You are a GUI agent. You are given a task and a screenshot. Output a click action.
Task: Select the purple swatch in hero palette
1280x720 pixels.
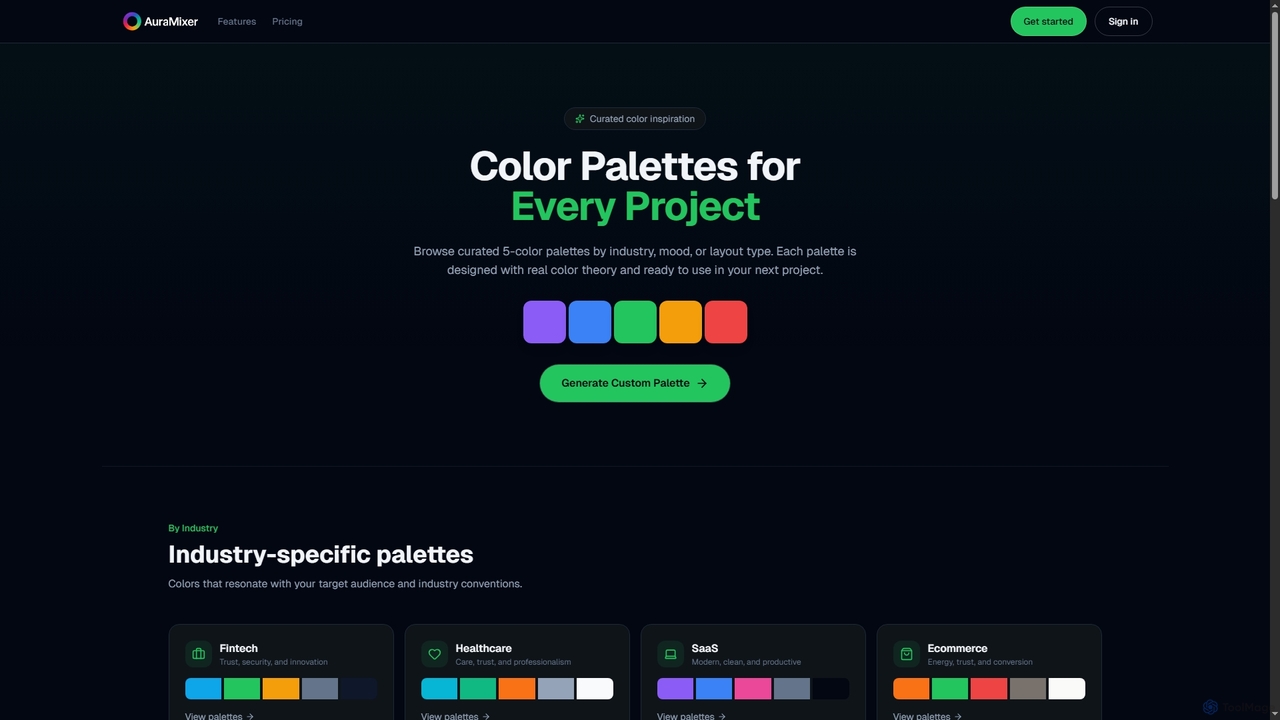tap(545, 322)
